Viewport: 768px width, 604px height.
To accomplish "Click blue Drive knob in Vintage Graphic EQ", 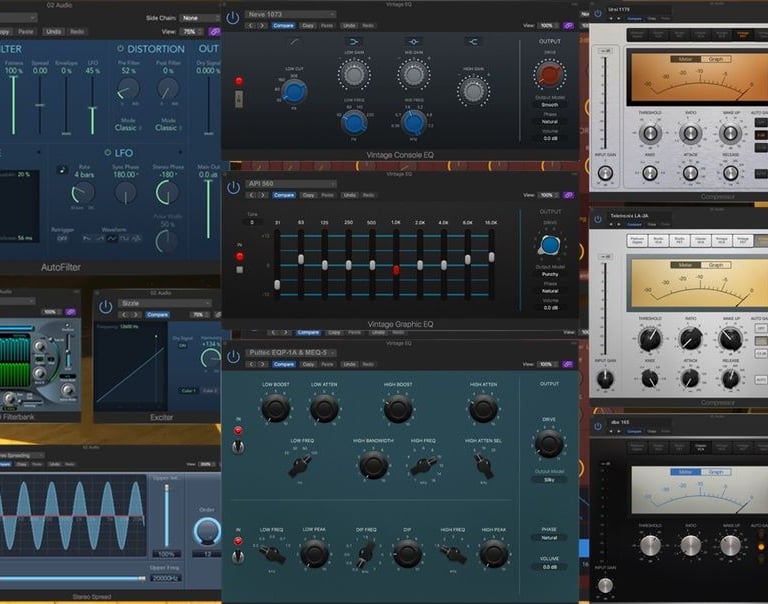I will pyautogui.click(x=550, y=244).
